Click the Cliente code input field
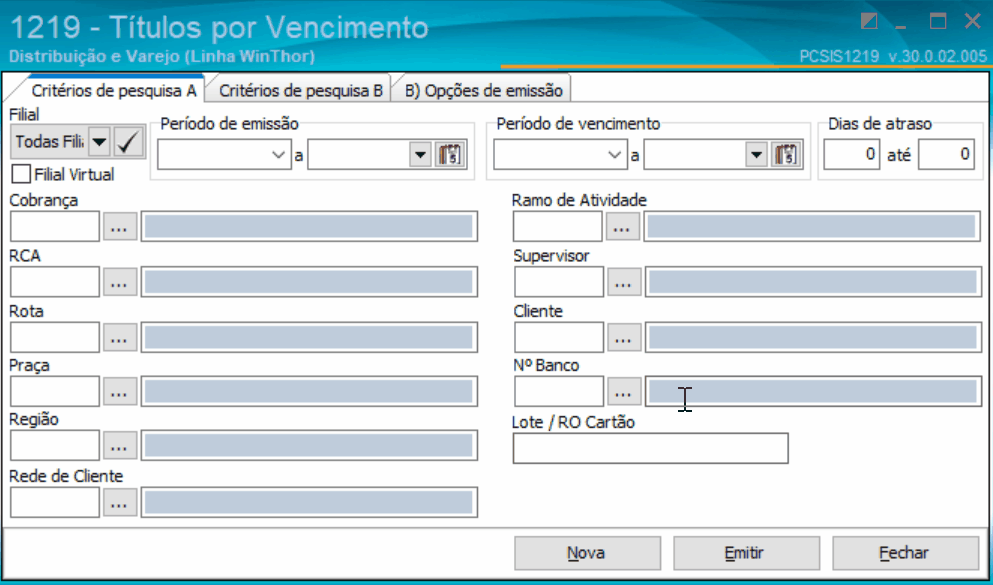The height and width of the screenshot is (585, 993). (x=559, y=337)
